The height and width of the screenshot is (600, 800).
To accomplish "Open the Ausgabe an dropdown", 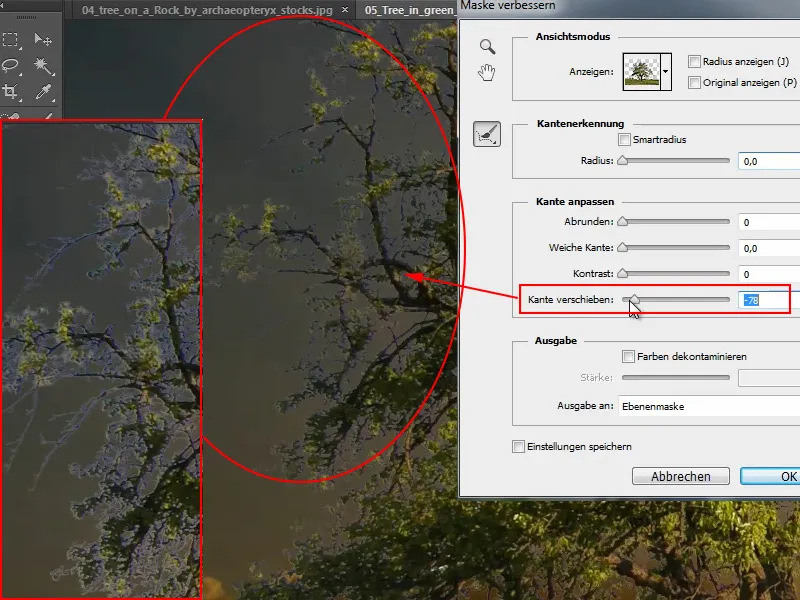I will pyautogui.click(x=709, y=406).
